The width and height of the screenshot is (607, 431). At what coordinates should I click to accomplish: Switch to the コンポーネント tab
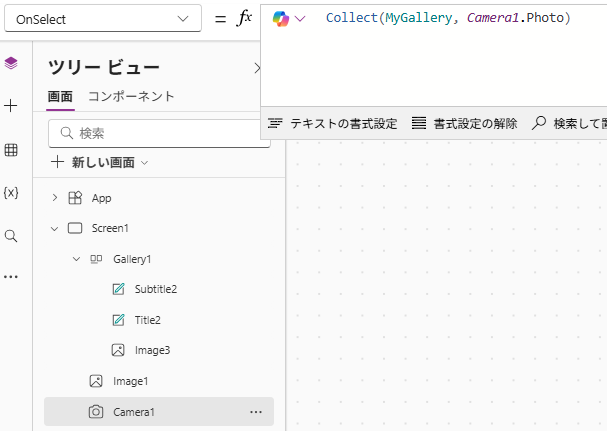tap(131, 97)
